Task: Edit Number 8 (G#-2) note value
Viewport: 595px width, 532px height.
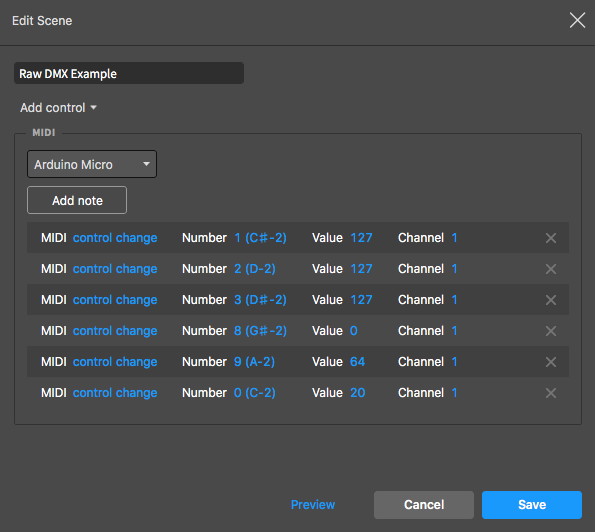Action: pyautogui.click(x=260, y=331)
